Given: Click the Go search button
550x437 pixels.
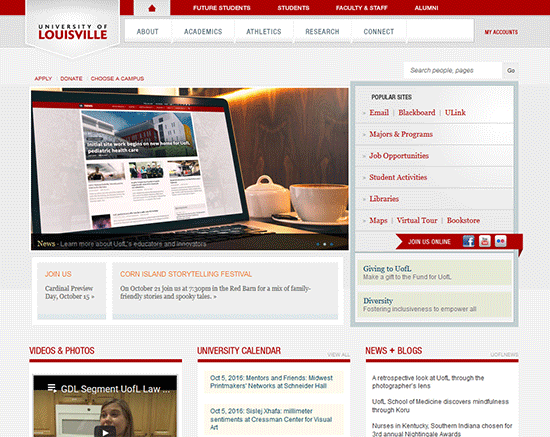Looking at the screenshot, I should (x=511, y=70).
